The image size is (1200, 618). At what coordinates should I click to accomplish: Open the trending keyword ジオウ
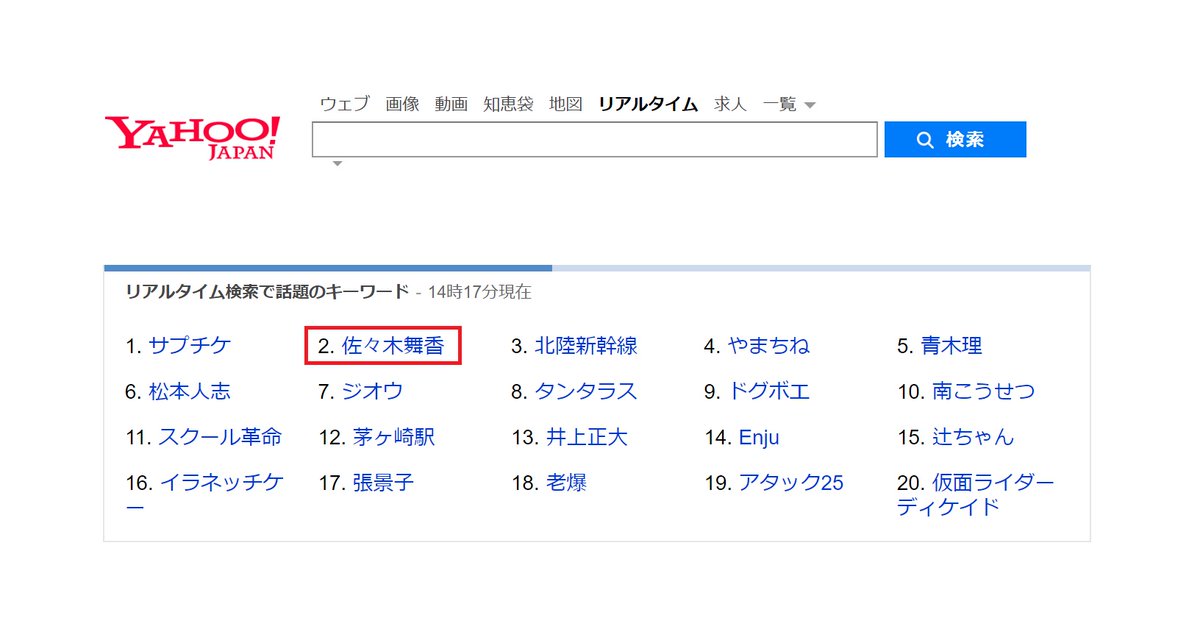point(373,392)
